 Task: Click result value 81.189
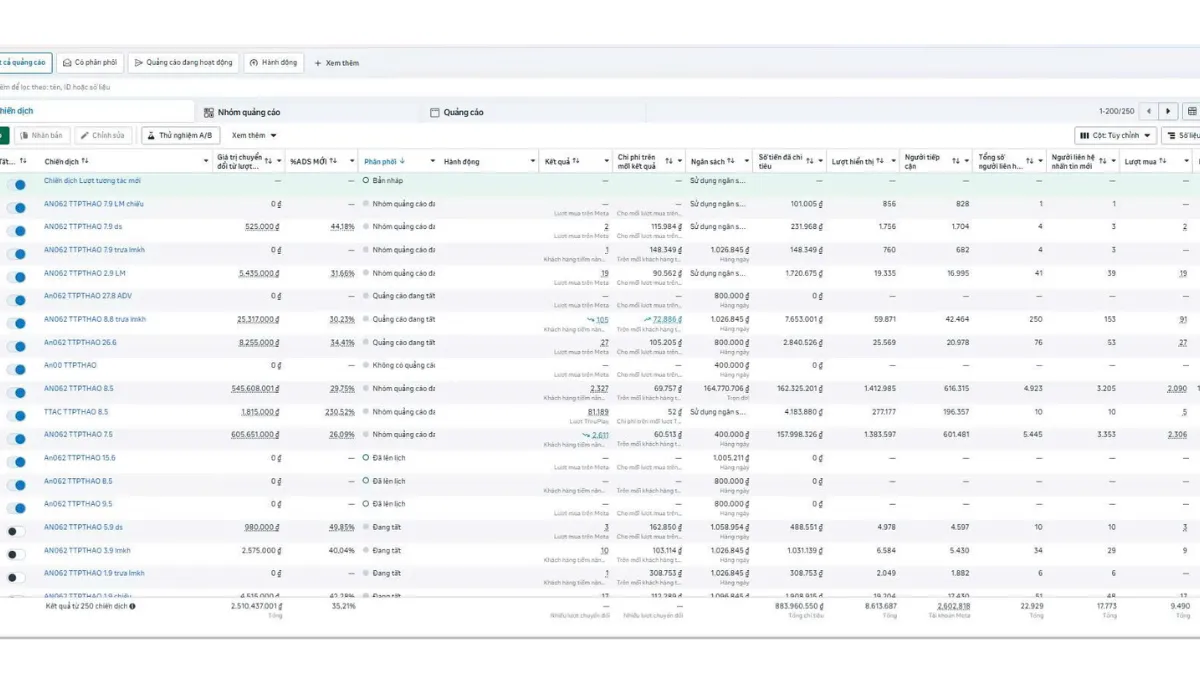tap(598, 411)
